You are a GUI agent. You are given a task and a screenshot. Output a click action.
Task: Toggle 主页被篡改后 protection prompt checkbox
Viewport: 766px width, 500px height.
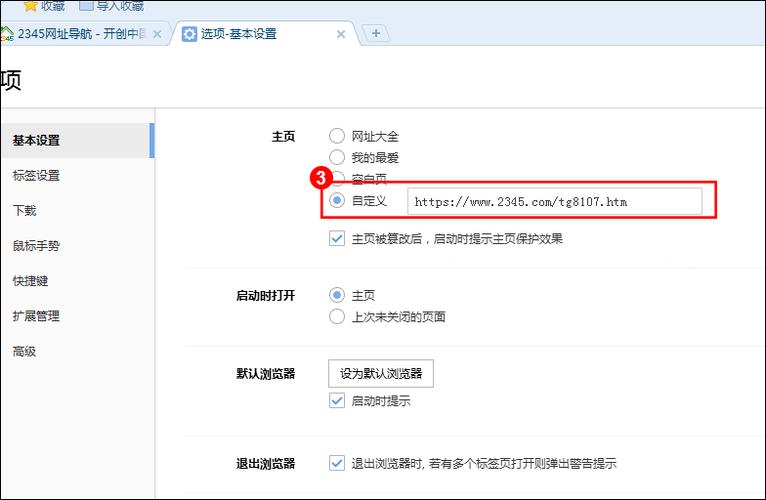point(337,239)
